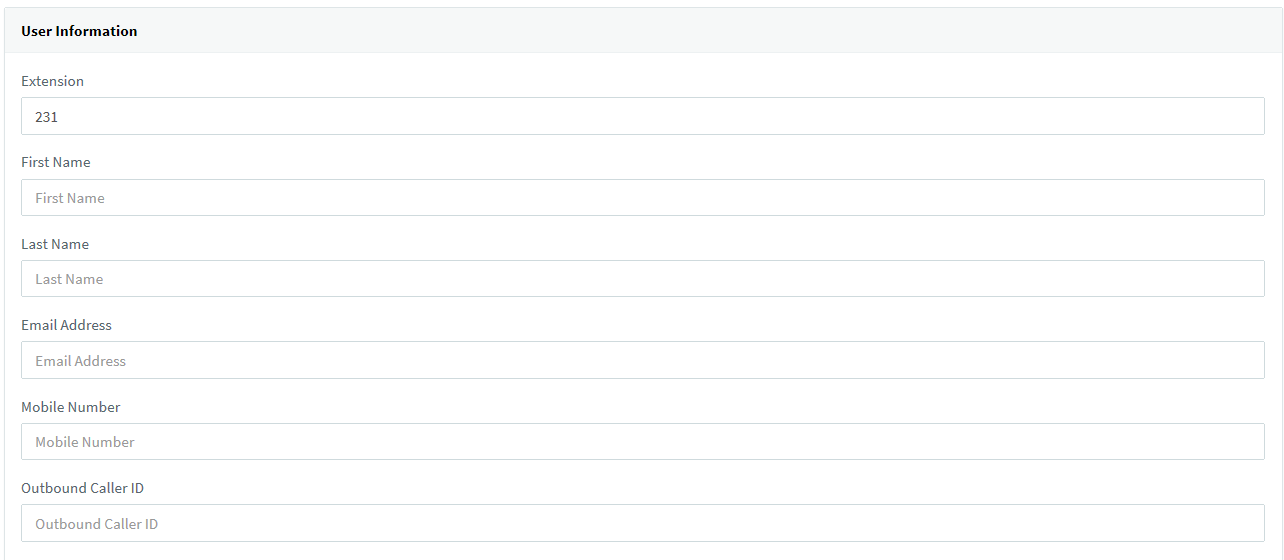The height and width of the screenshot is (560, 1284).
Task: Click the Outbound Caller ID label above its field
Action: pyautogui.click(x=82, y=488)
